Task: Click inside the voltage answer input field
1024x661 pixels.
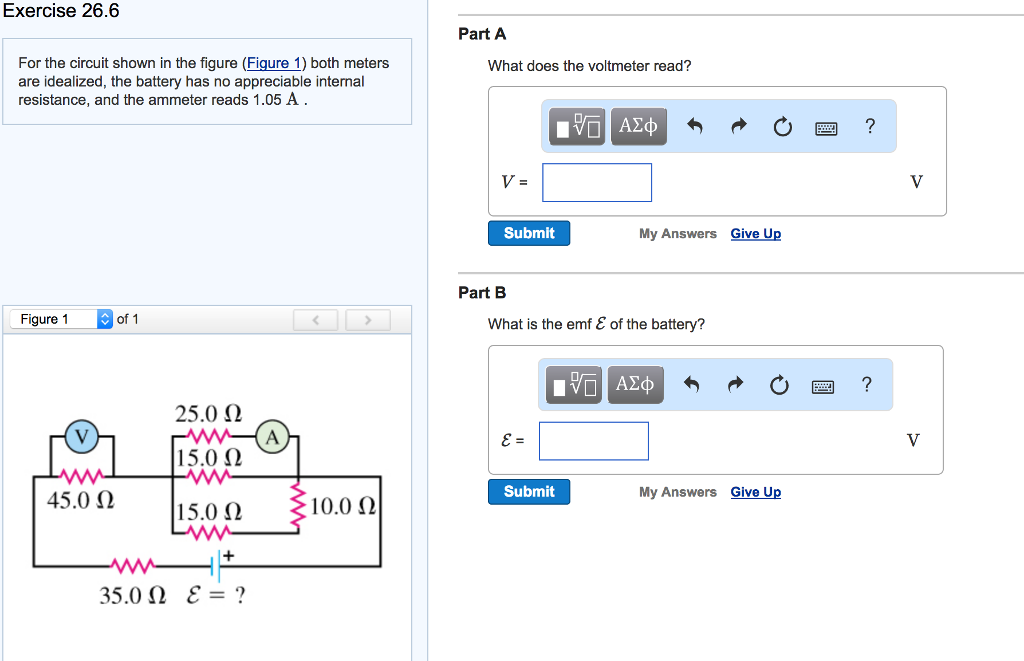Action: (596, 182)
